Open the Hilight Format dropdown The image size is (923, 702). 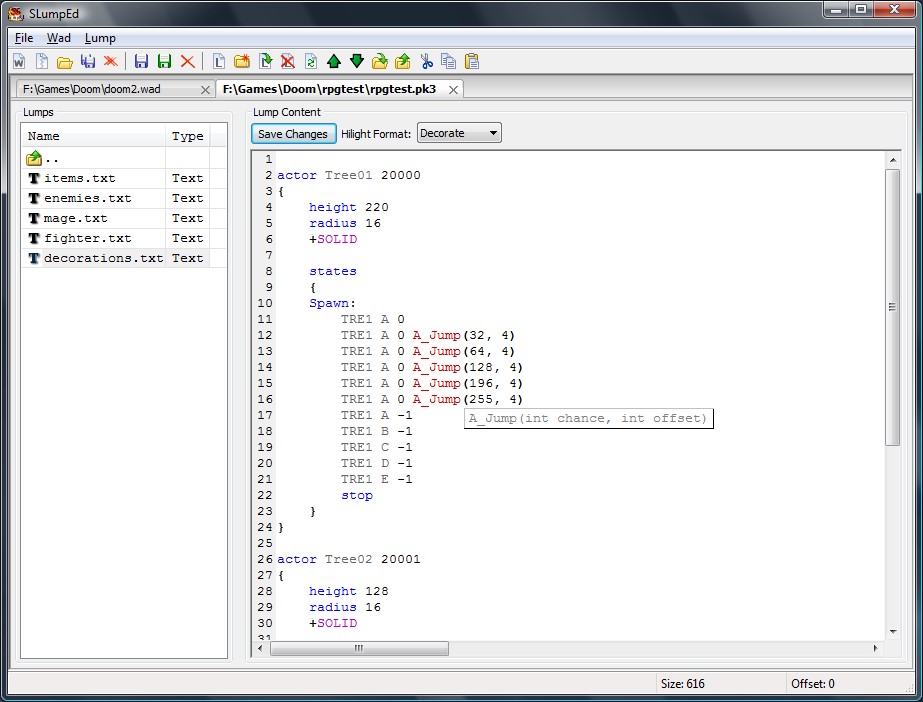click(x=459, y=133)
